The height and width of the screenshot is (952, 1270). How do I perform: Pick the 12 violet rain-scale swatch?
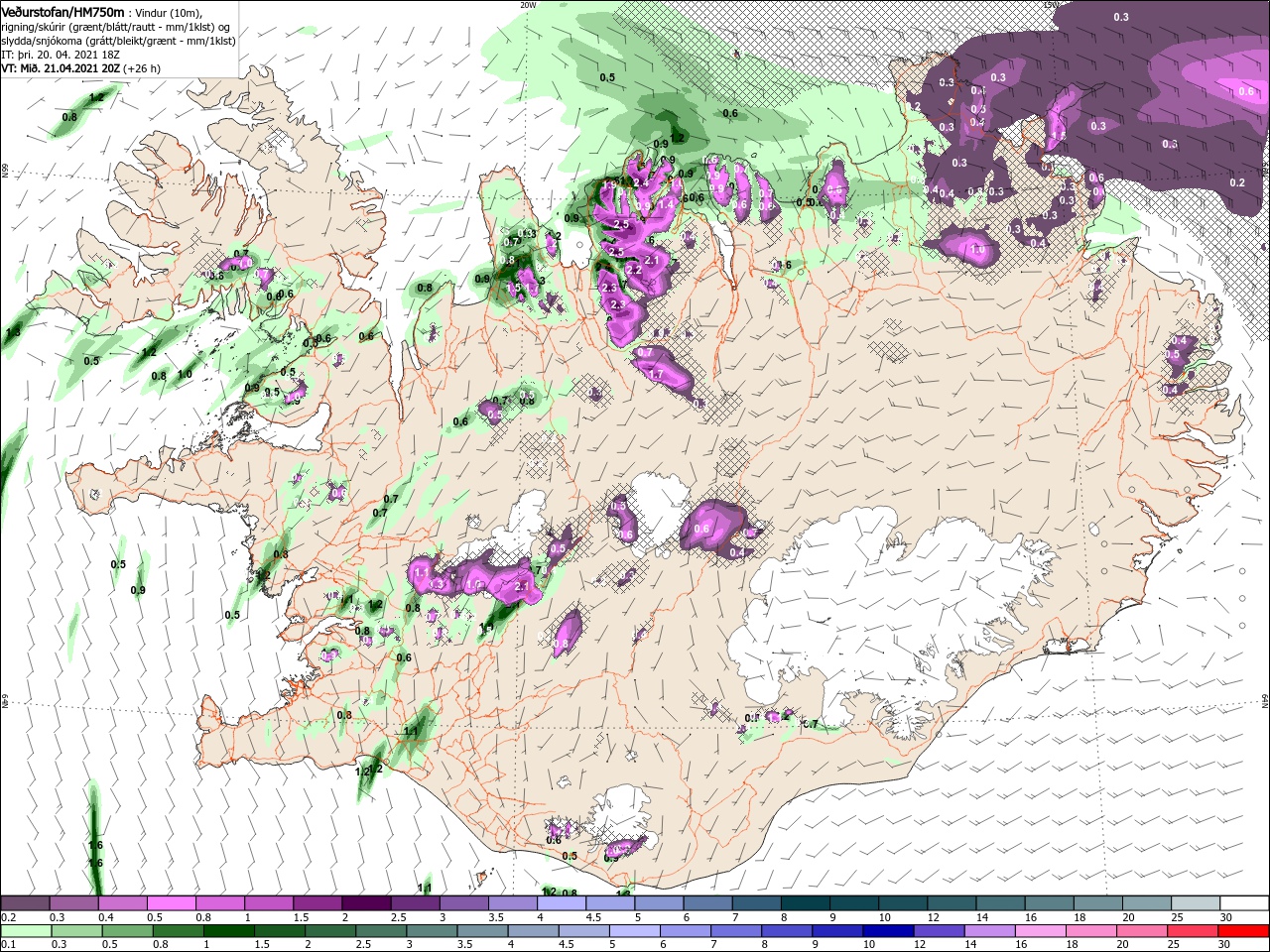click(x=938, y=931)
